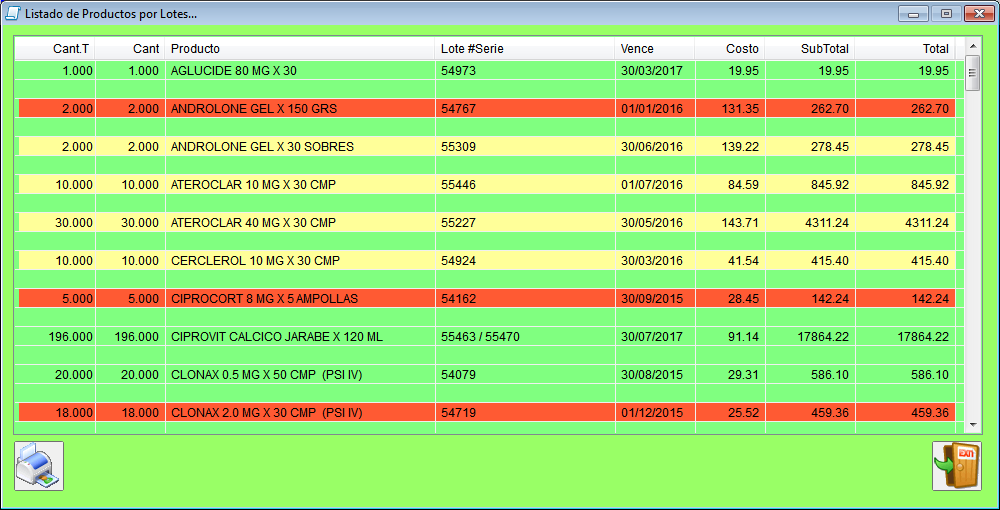Image resolution: width=1000 pixels, height=510 pixels.
Task: Select CERCLEROL 10 MG X 30 CMP
Action: tap(255, 261)
